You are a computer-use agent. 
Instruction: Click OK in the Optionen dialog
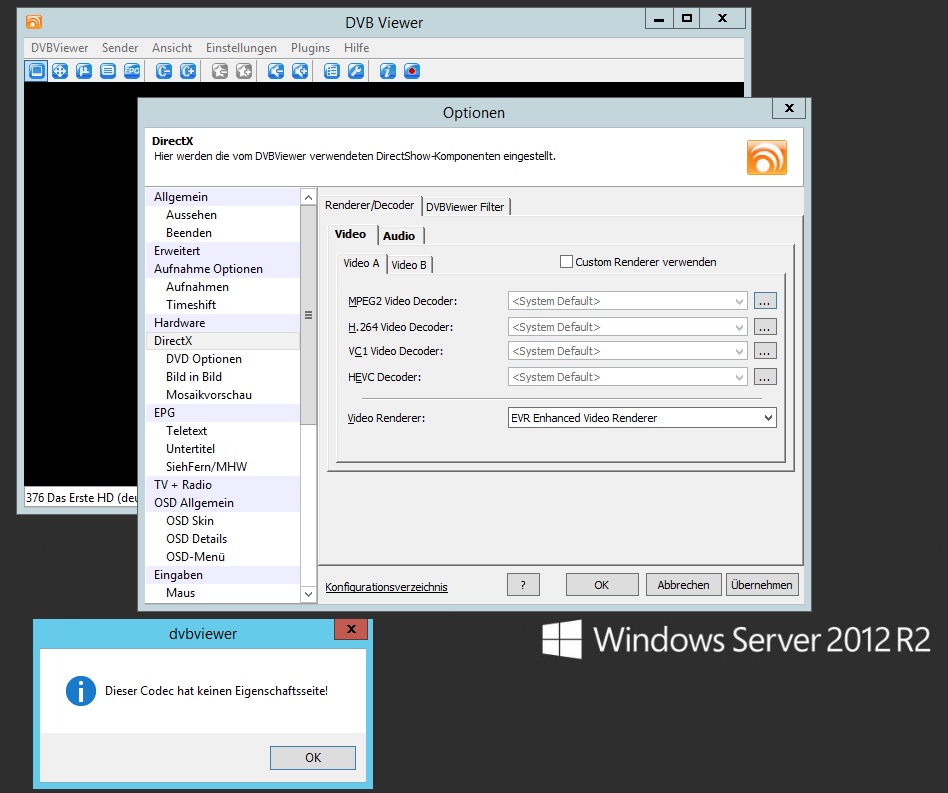click(602, 585)
